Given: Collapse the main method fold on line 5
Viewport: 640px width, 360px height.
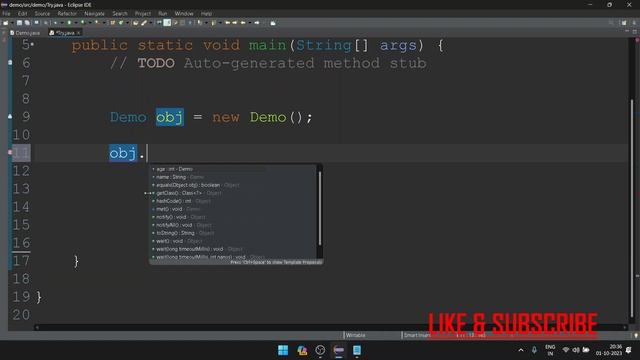Looking at the screenshot, I should pyautogui.click(x=32, y=44).
